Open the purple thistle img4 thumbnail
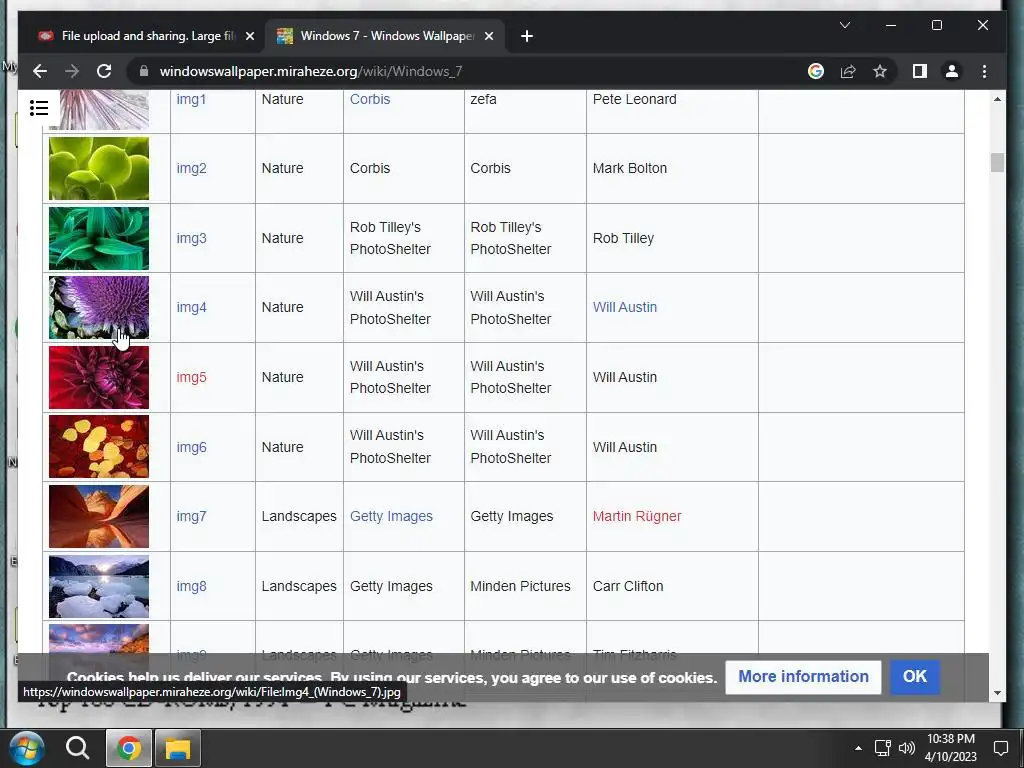1024x768 pixels. tap(99, 308)
